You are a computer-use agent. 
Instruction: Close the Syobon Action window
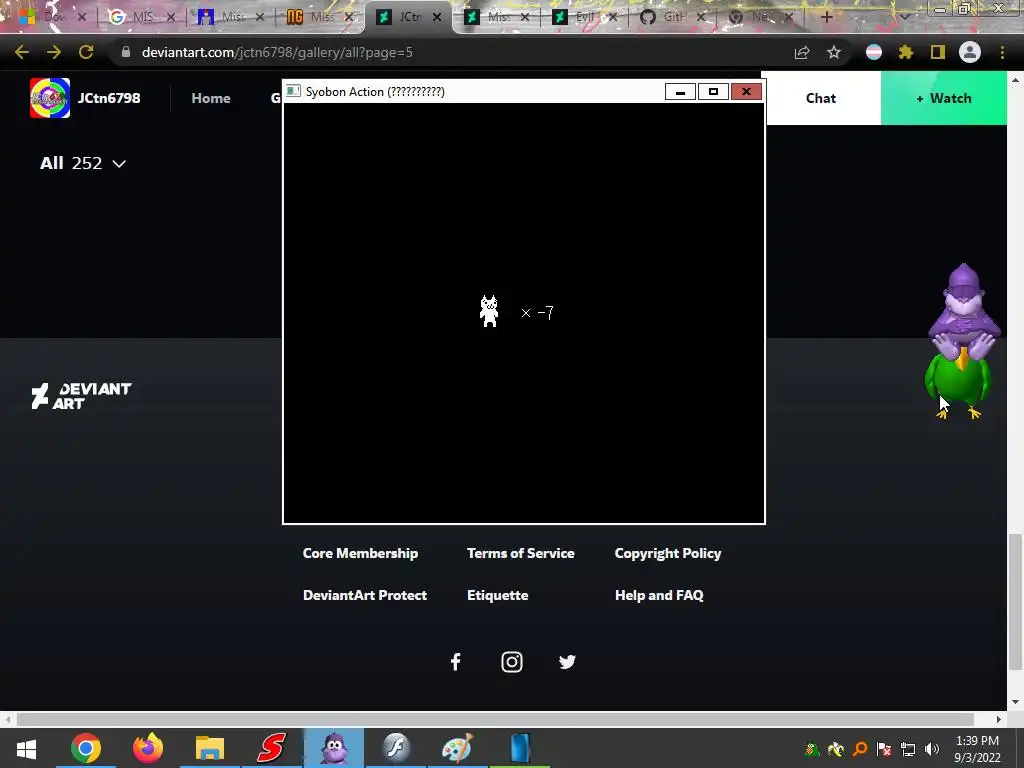746,91
